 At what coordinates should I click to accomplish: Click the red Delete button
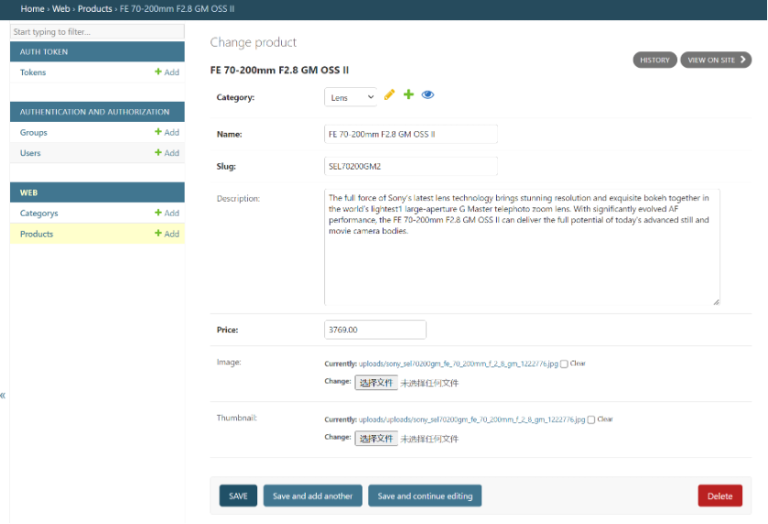(719, 496)
